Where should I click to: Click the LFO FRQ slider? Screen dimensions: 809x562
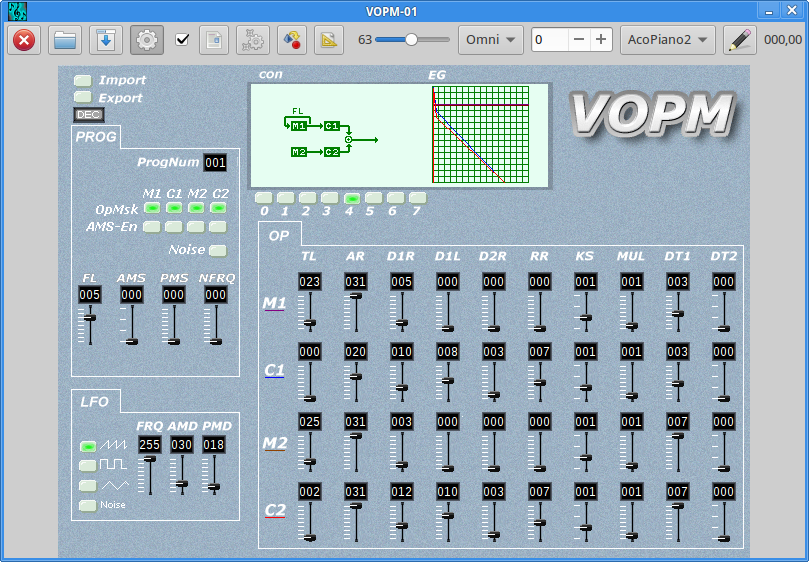click(x=150, y=476)
